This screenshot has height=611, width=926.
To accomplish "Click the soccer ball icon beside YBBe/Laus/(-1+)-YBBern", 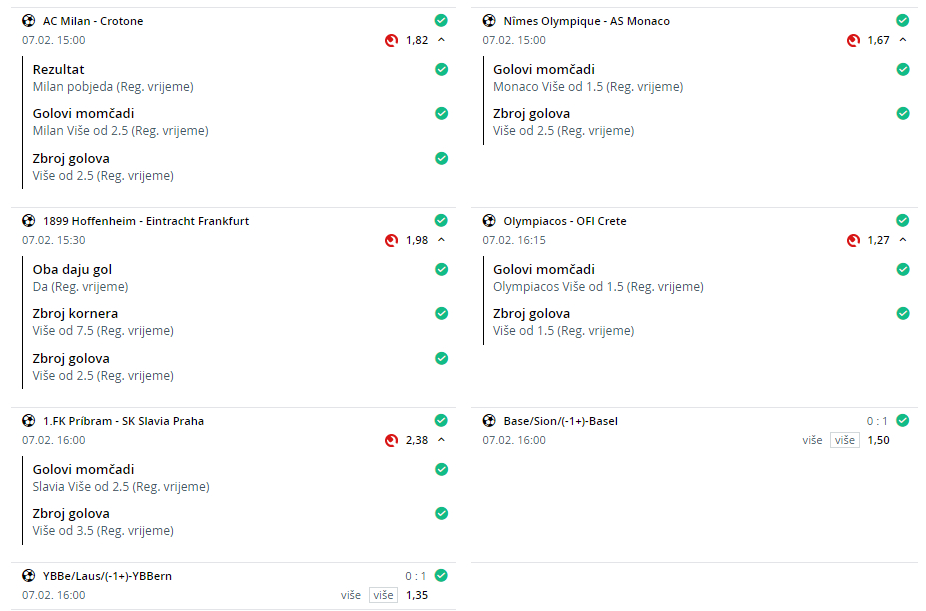I will click(x=28, y=576).
